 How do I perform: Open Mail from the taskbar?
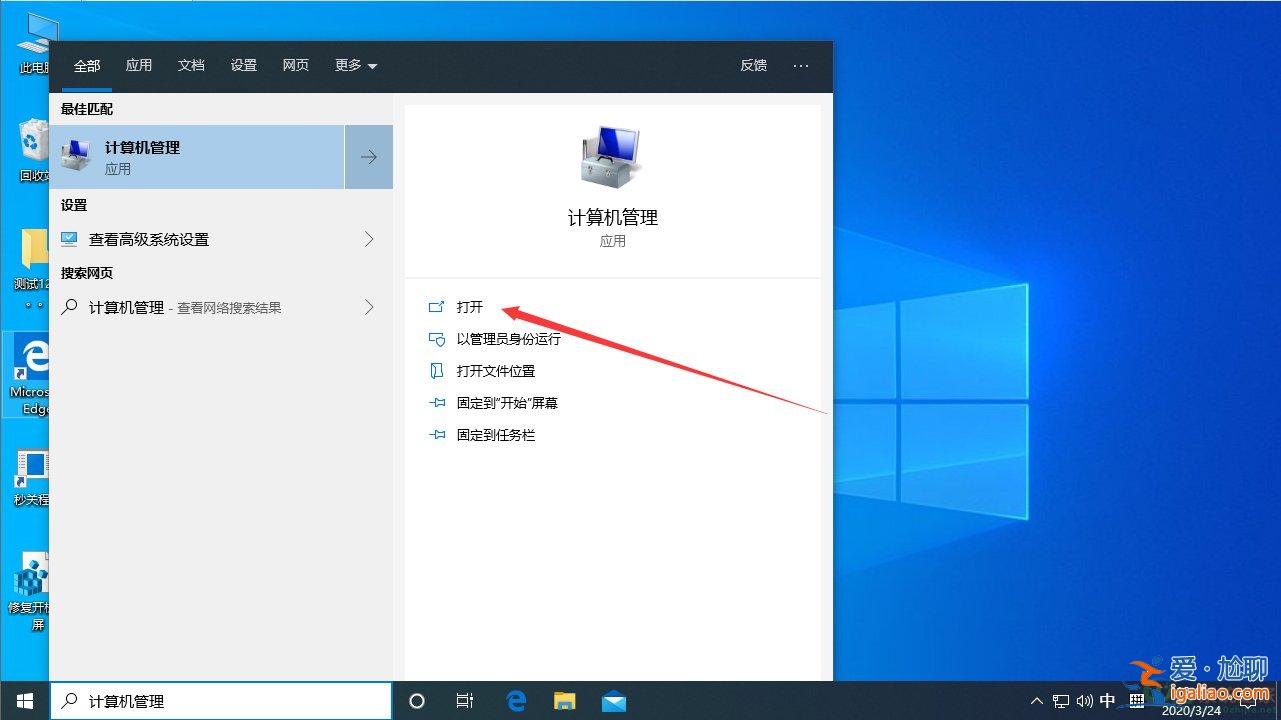(x=613, y=700)
